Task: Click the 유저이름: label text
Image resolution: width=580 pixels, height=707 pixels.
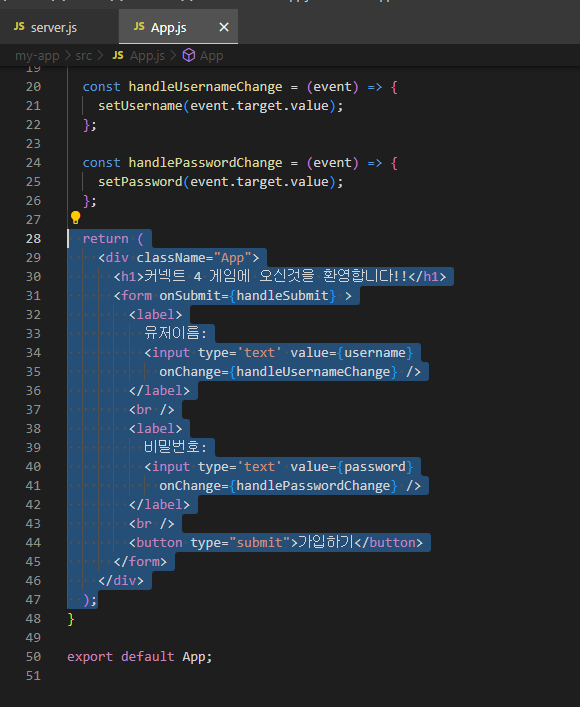Action: (175, 333)
